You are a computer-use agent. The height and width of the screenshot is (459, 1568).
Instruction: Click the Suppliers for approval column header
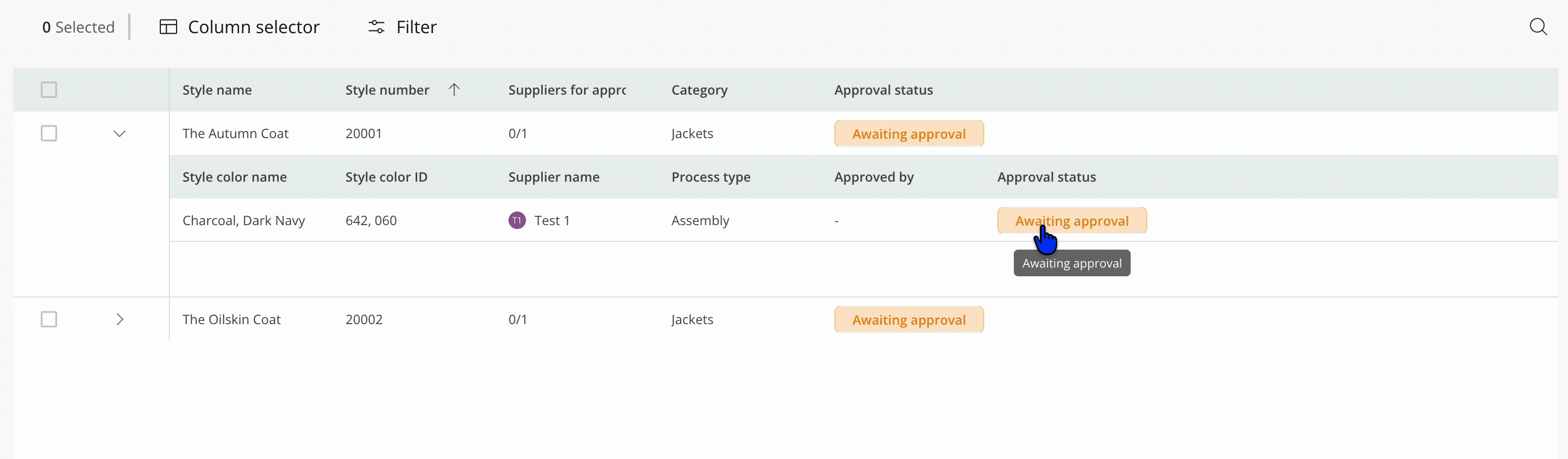click(x=566, y=90)
